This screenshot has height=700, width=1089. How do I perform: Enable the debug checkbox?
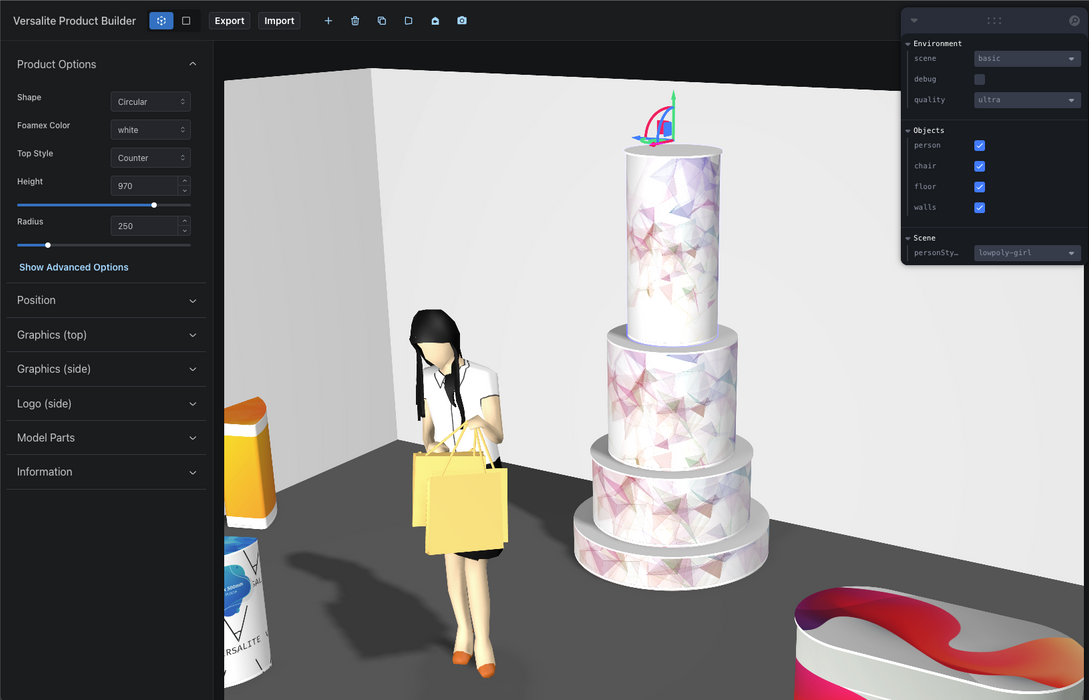[979, 79]
